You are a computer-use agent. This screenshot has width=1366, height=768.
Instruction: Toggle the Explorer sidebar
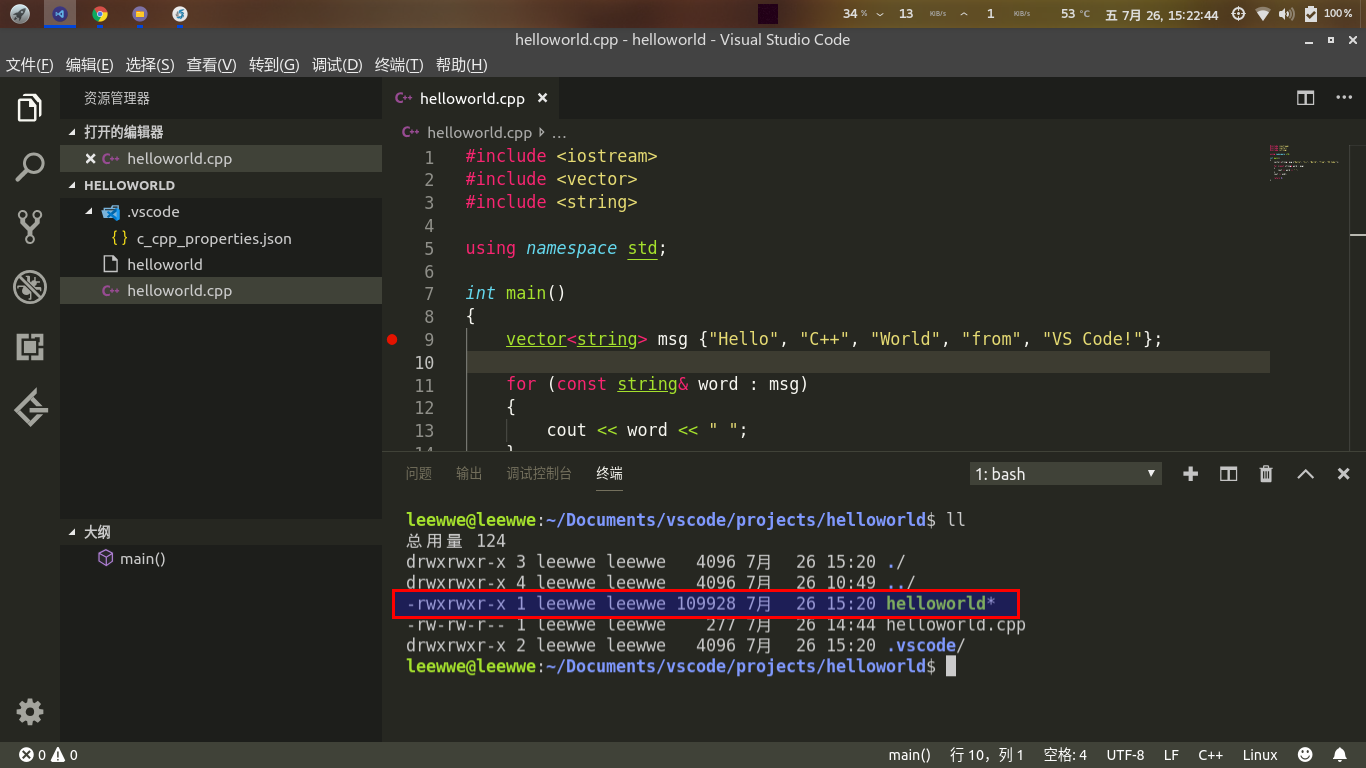click(30, 106)
